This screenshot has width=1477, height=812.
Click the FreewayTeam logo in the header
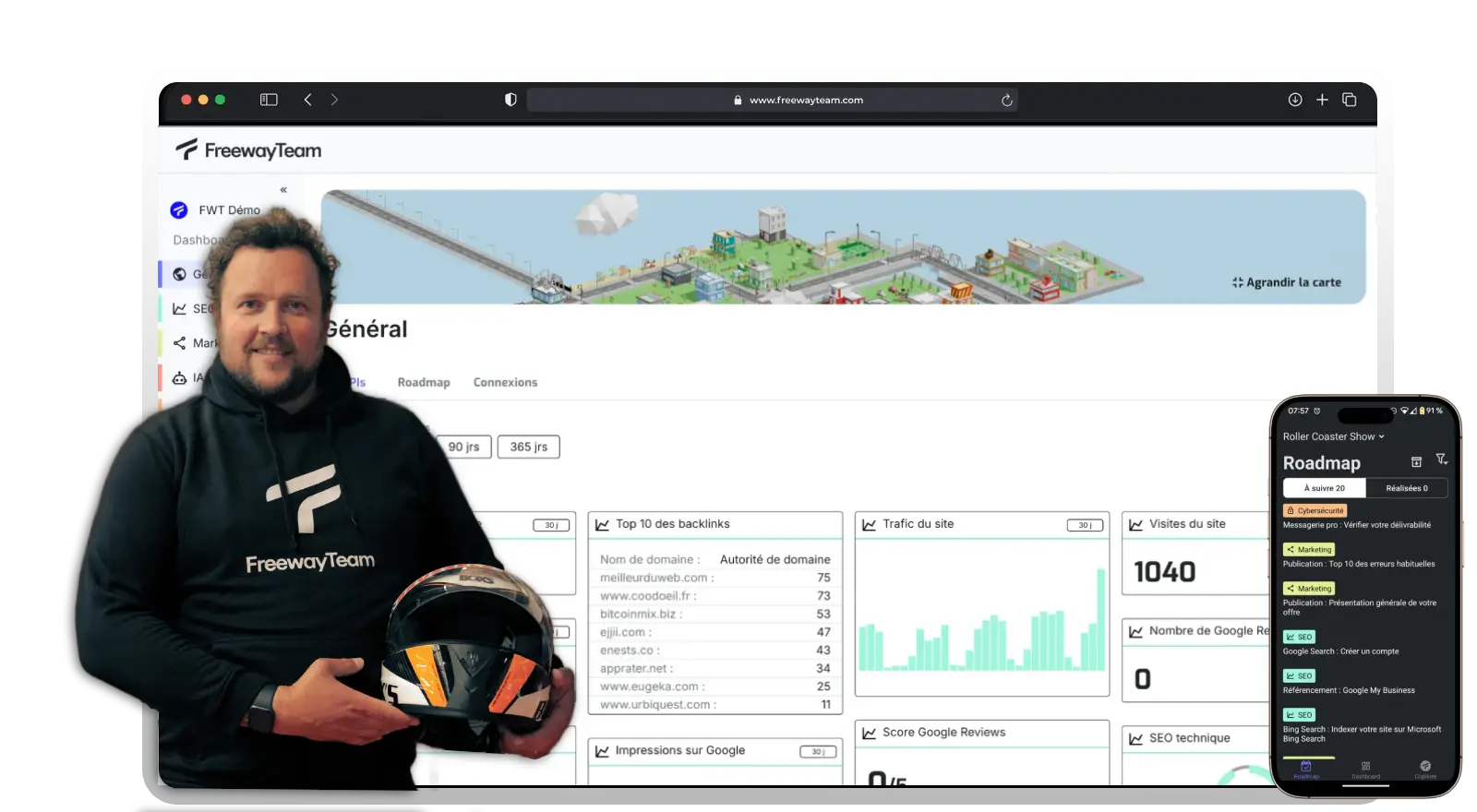coord(249,150)
